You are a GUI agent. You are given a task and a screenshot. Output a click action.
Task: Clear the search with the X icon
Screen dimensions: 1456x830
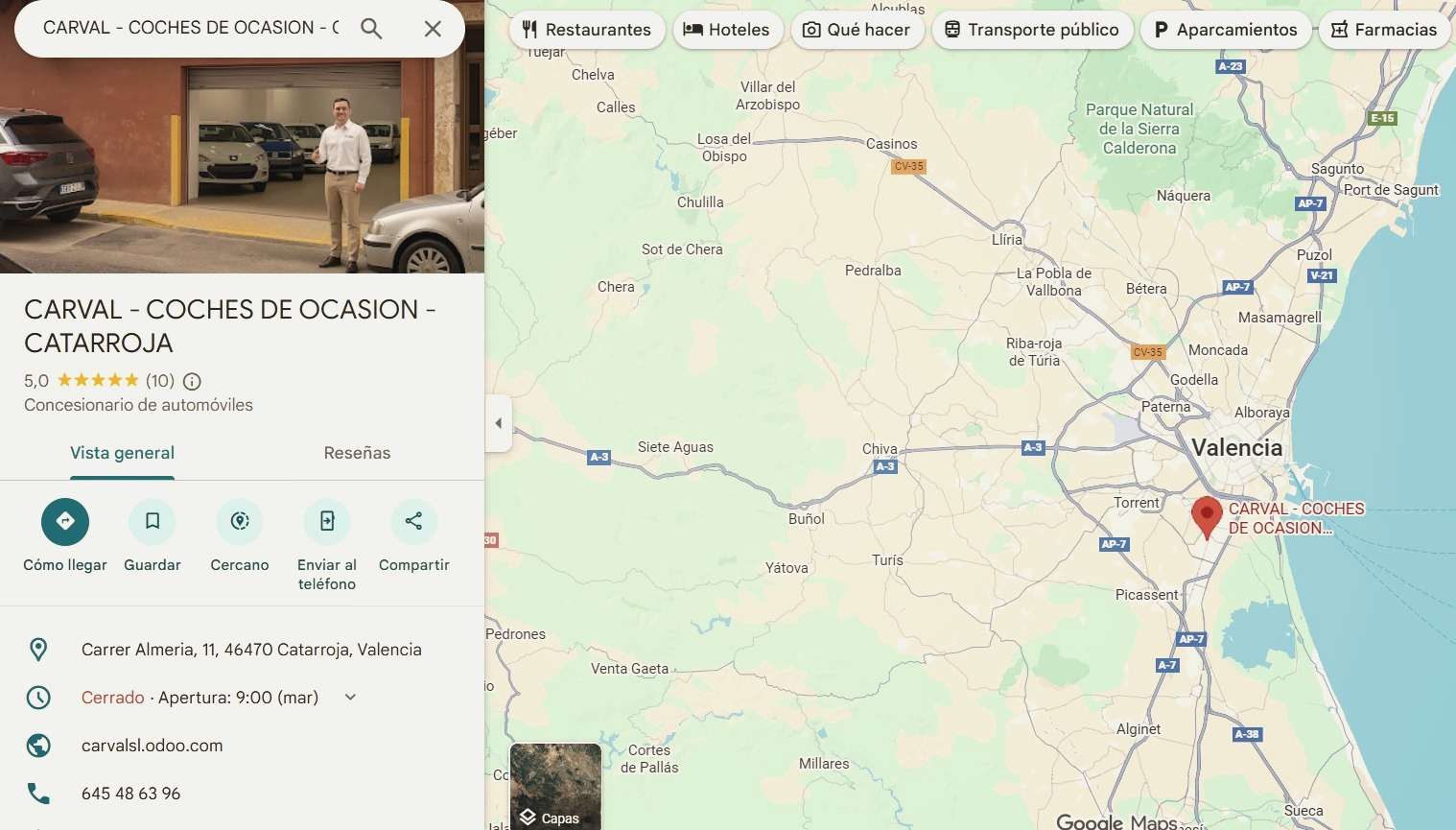point(433,29)
